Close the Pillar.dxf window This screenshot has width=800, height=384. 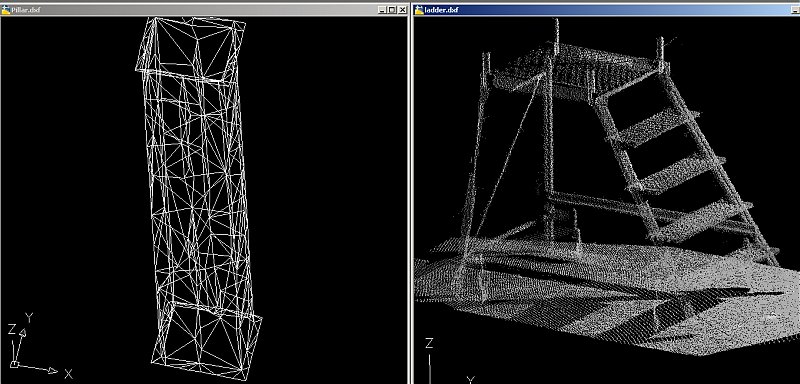coord(402,10)
